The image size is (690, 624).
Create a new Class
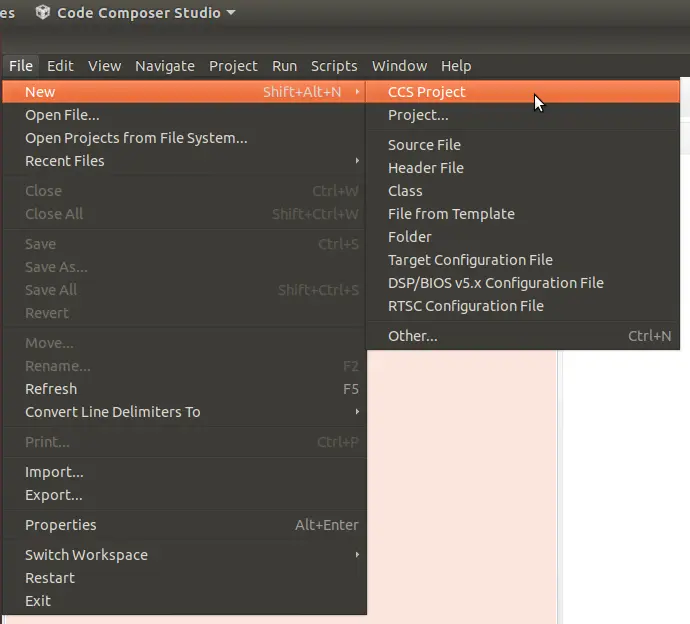[523, 191]
